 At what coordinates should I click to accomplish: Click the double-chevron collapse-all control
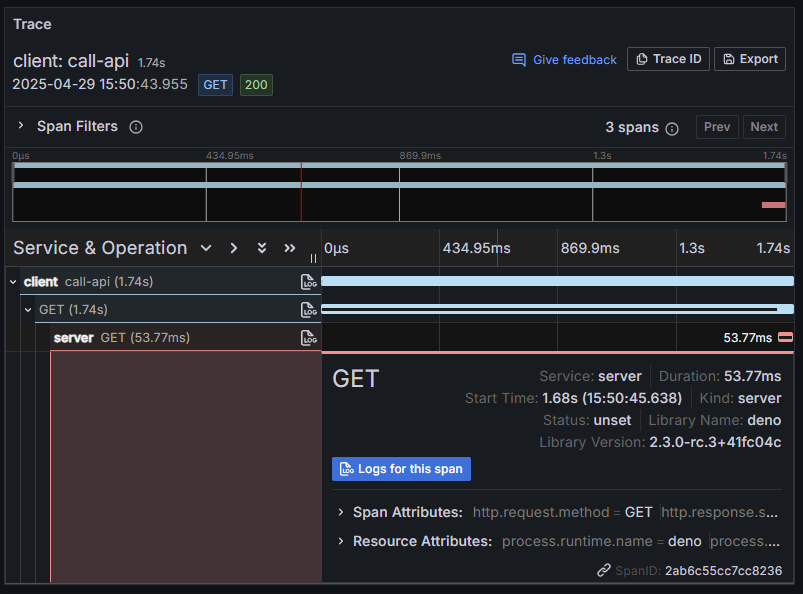[262, 248]
